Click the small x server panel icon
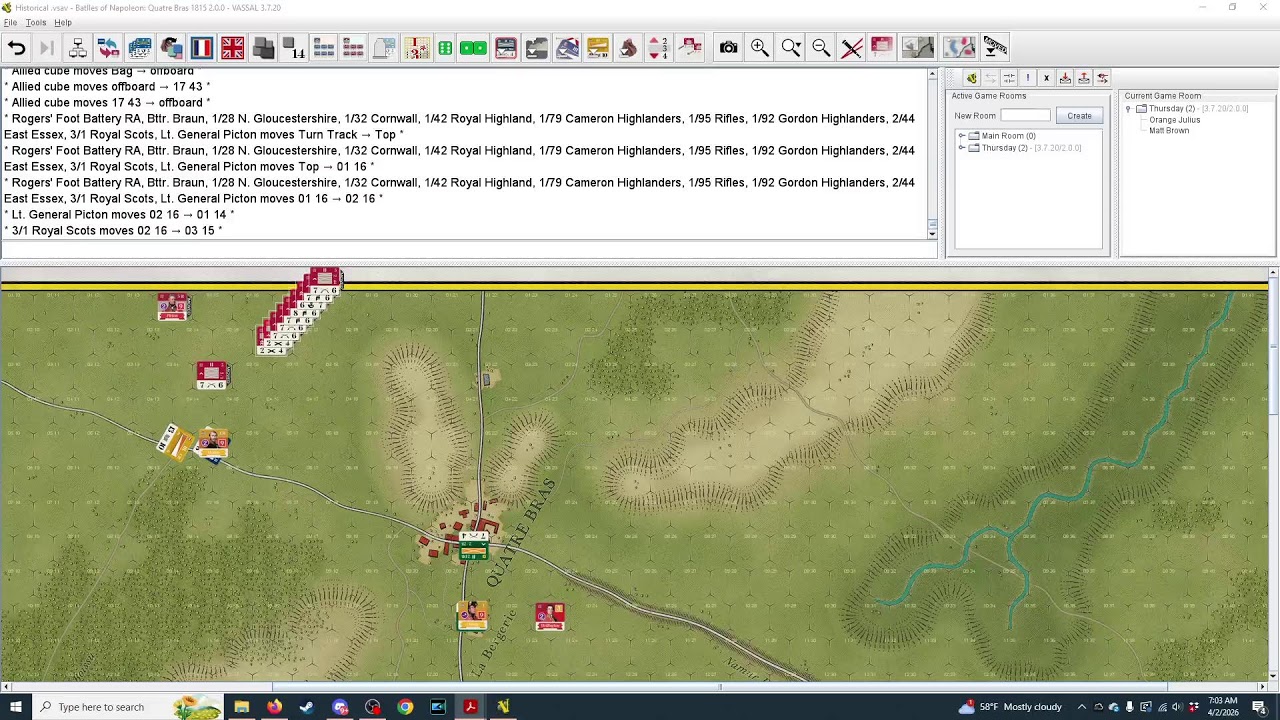 point(1046,78)
